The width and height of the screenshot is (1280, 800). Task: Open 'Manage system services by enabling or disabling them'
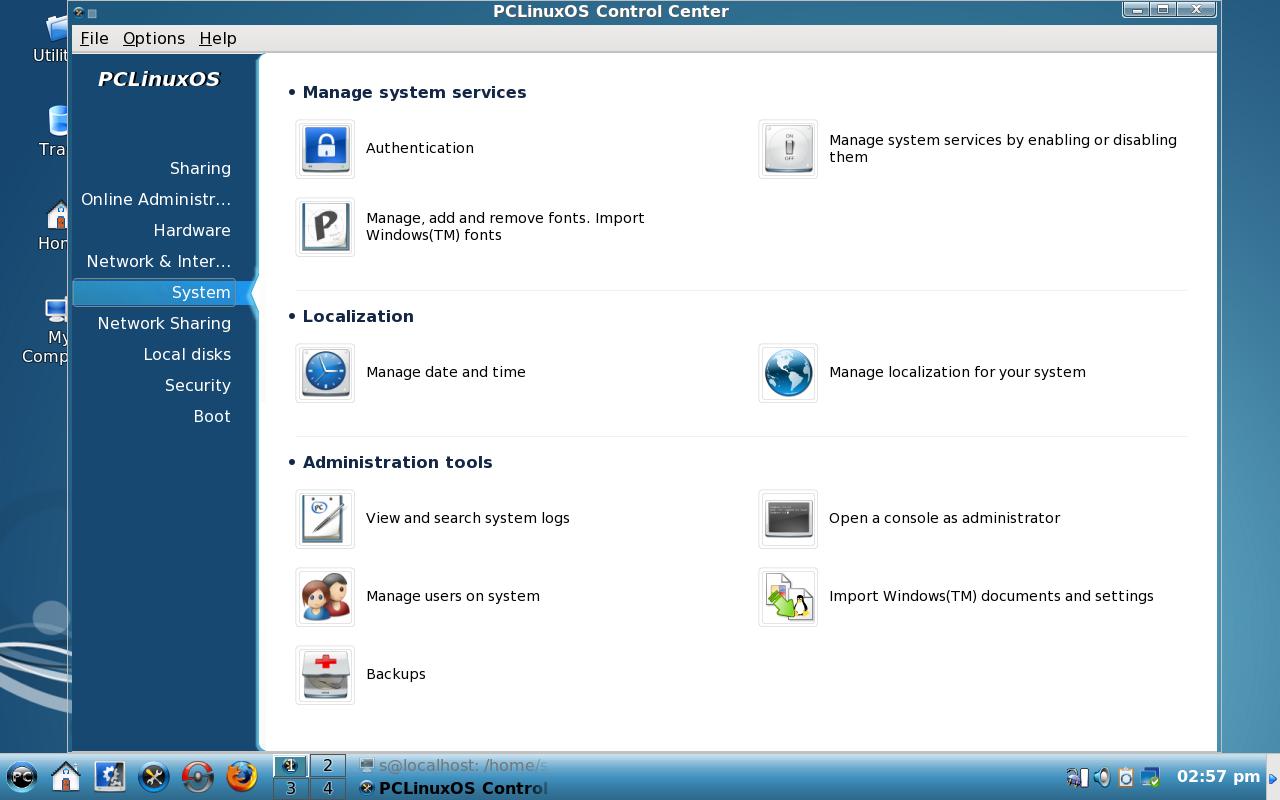pos(1003,148)
